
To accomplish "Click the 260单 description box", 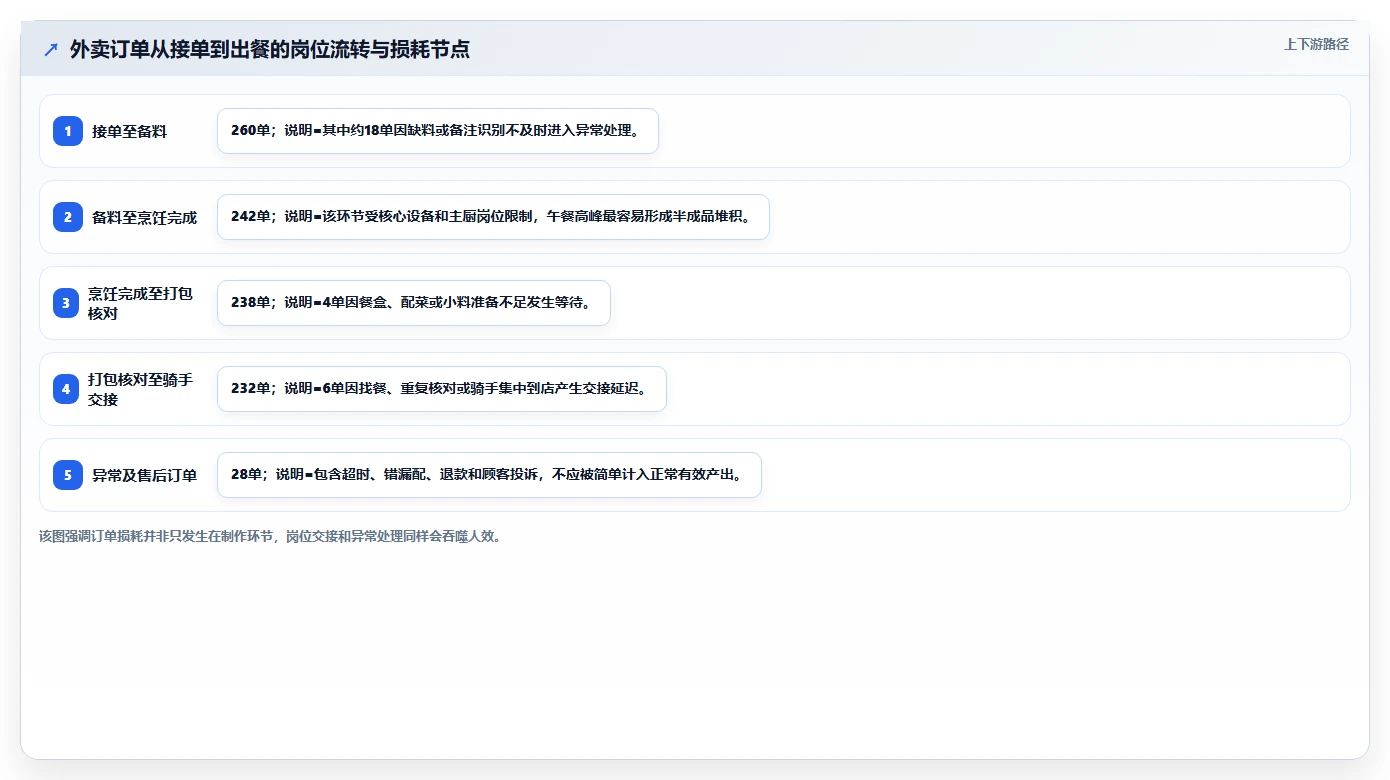I will tap(438, 131).
